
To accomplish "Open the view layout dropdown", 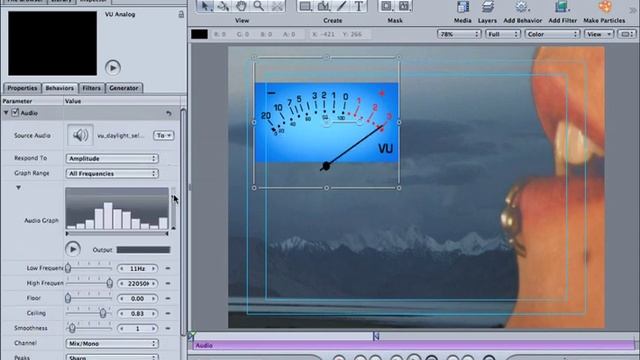I will 627,34.
